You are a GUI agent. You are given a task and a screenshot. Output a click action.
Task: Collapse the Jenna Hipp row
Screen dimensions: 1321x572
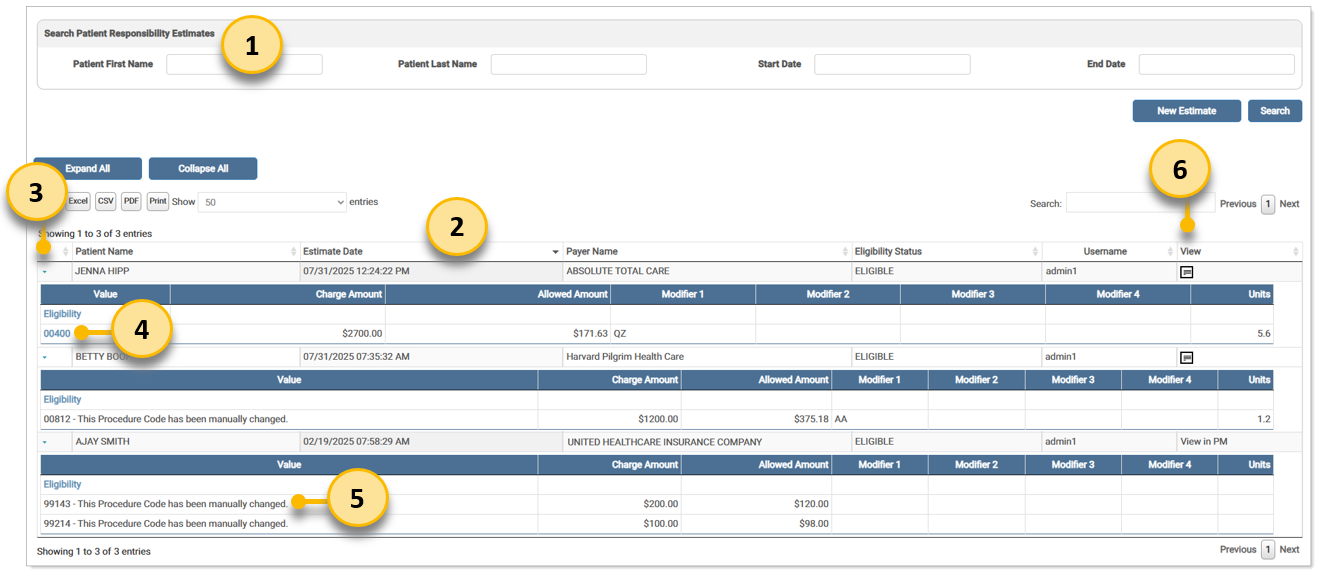[x=45, y=272]
